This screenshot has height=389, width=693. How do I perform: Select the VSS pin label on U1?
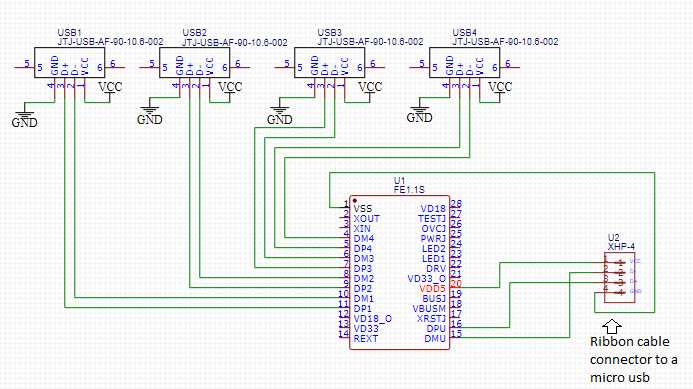(x=363, y=209)
